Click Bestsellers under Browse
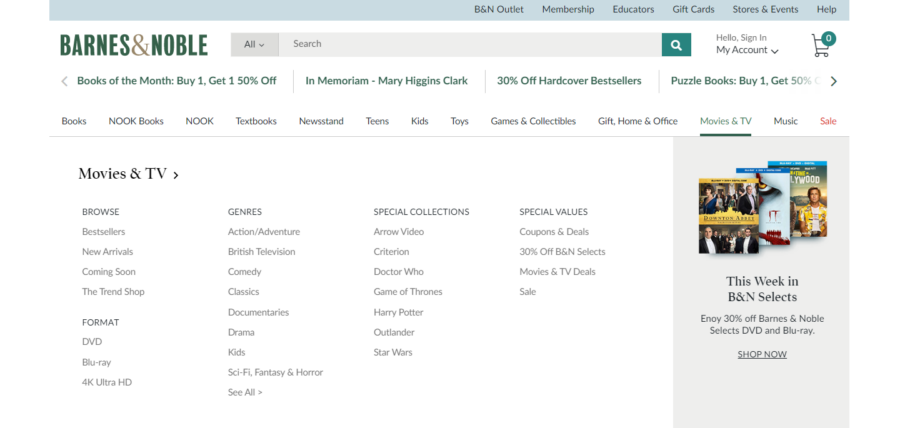The image size is (900, 428). tap(103, 232)
